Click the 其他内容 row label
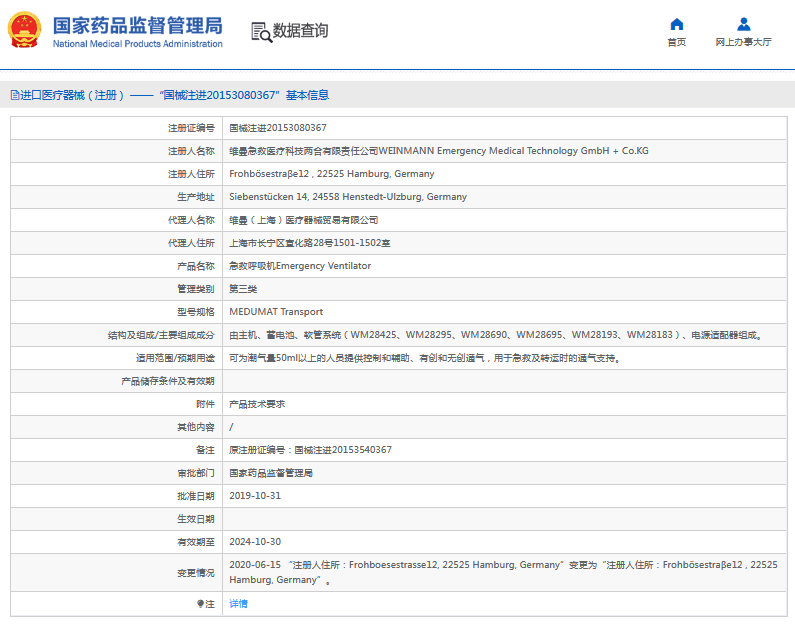The width and height of the screenshot is (795, 624). click(x=196, y=427)
